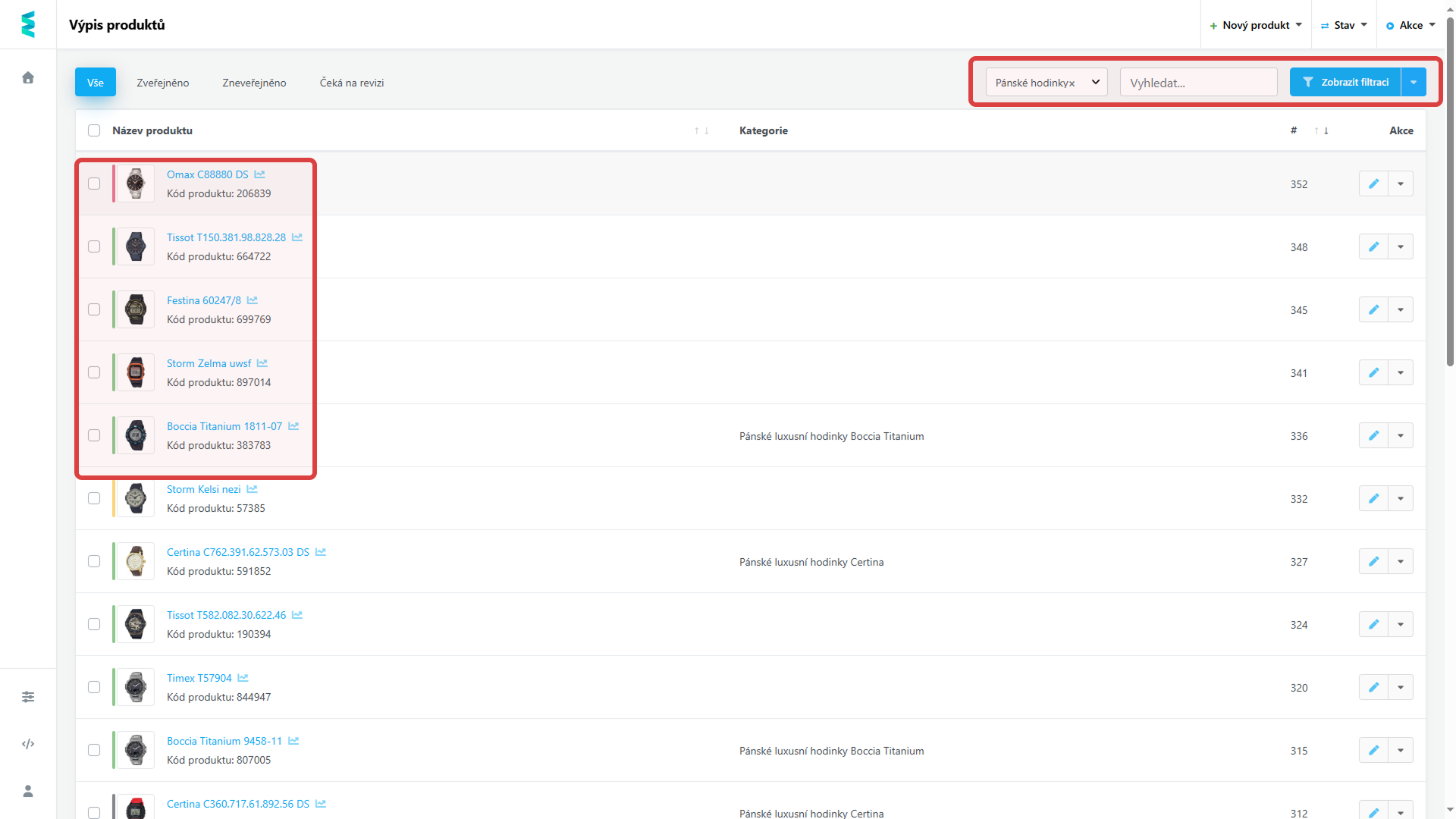Open stats chart icon beside Storm Kelsi nezi
This screenshot has width=1456, height=819.
pyautogui.click(x=253, y=489)
